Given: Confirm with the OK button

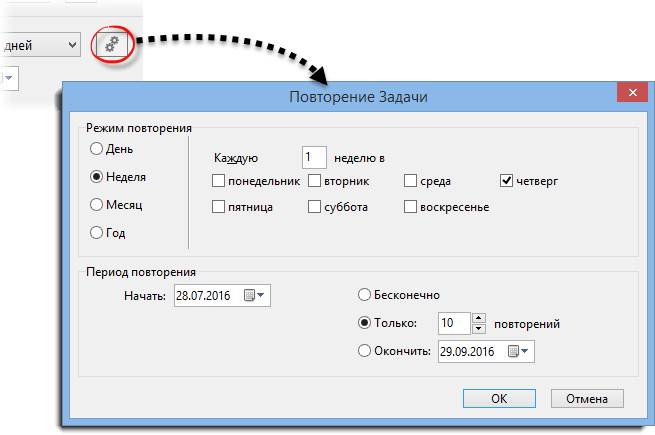Looking at the screenshot, I should (x=499, y=399).
